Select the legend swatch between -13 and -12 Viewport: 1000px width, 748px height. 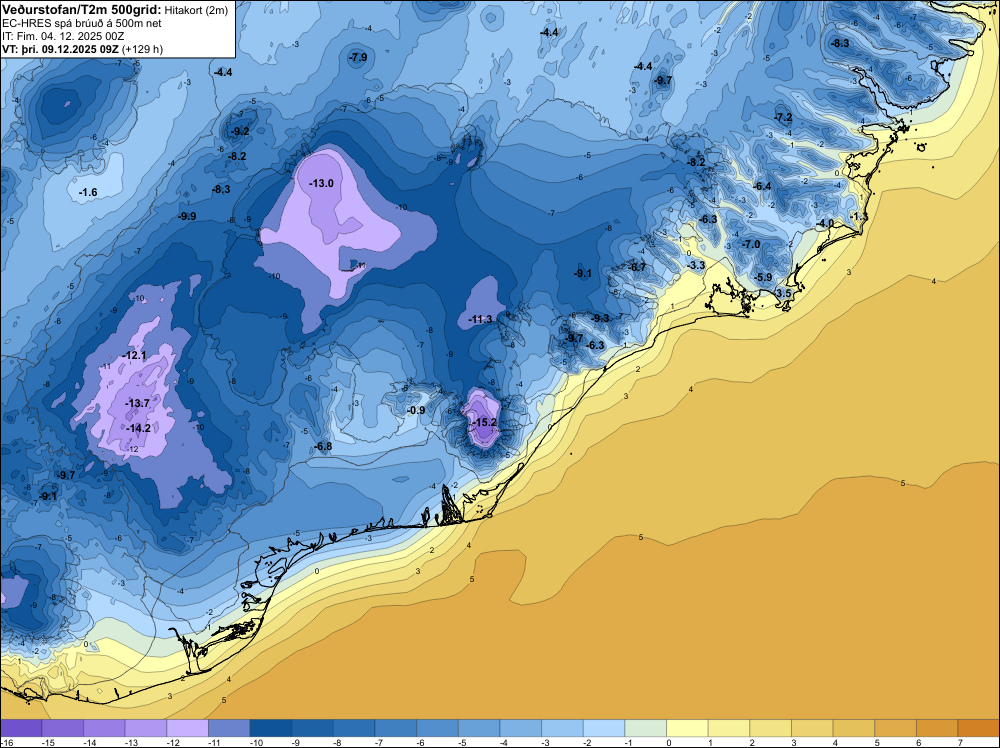146,728
